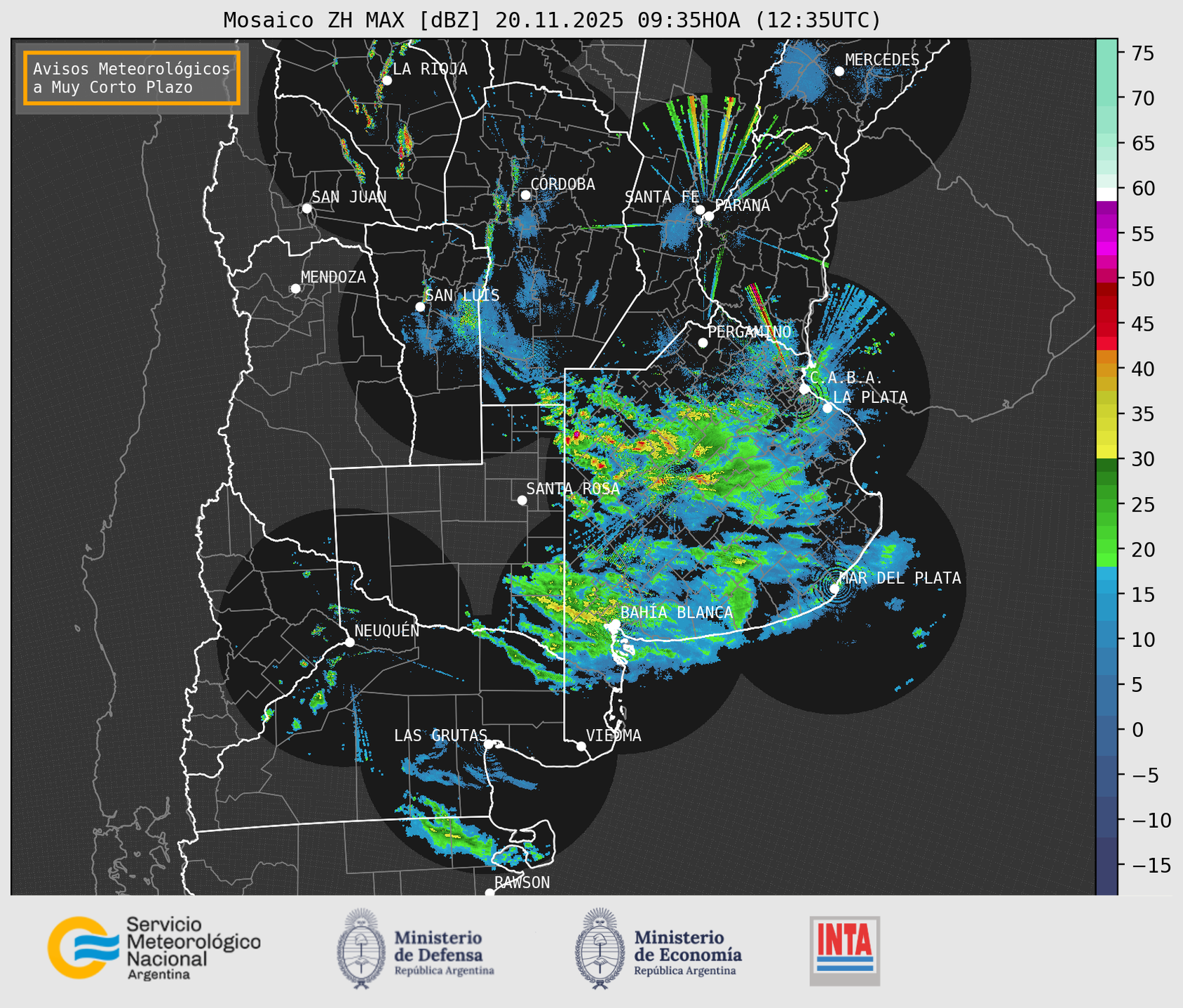
Task: Click the MENDOZA map label
Action: pyautogui.click(x=334, y=278)
